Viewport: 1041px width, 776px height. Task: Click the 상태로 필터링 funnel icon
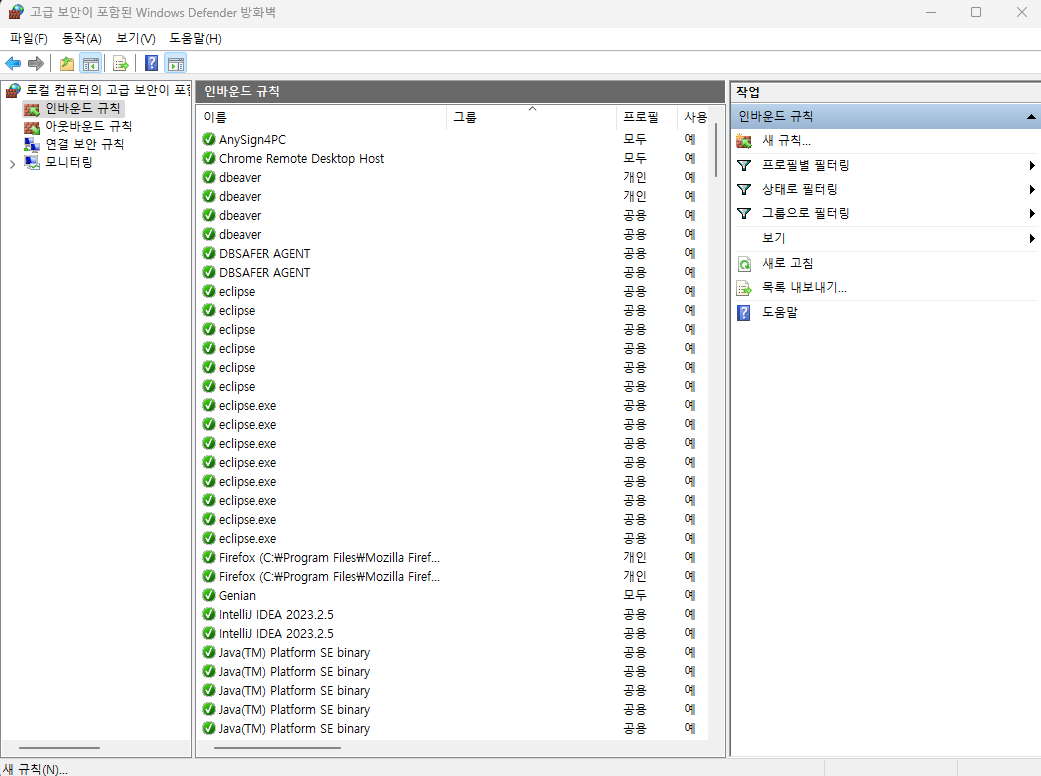pos(744,189)
